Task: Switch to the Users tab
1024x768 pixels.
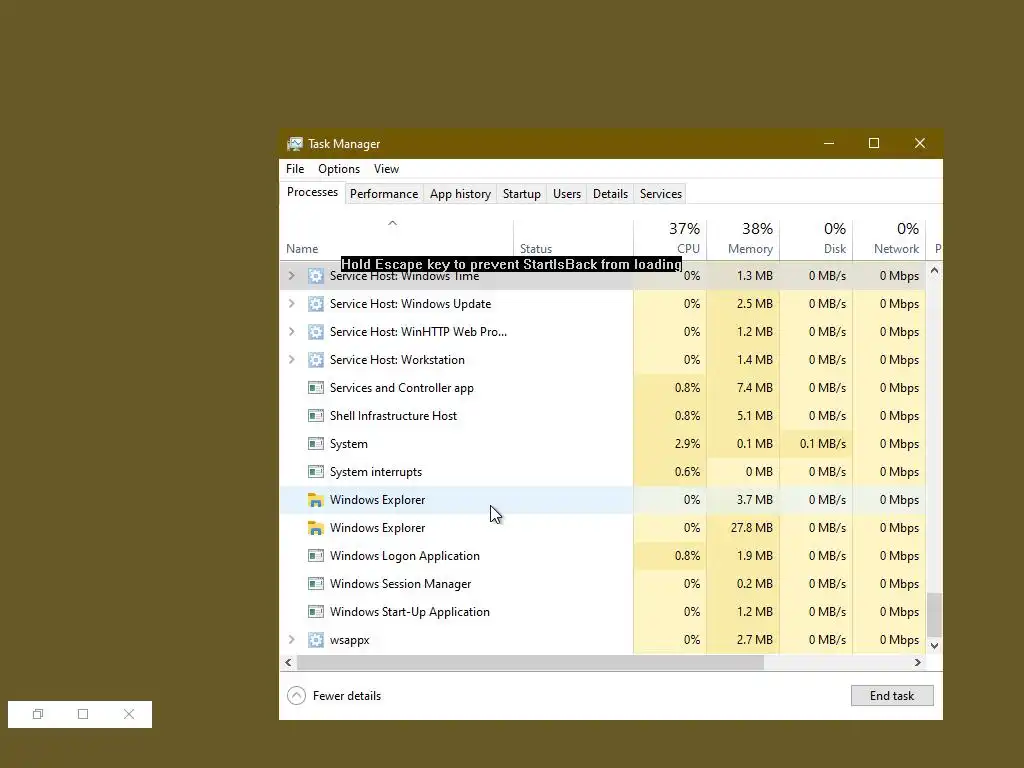Action: (567, 194)
